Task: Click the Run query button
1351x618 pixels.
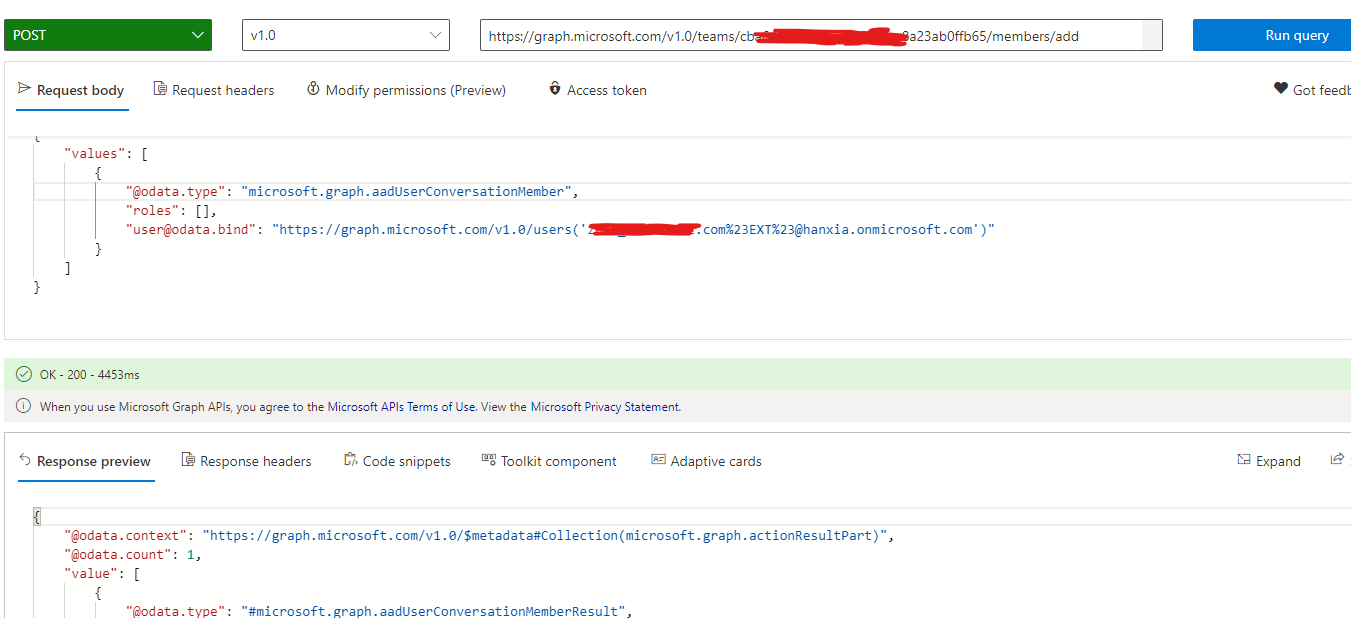Action: point(1272,35)
